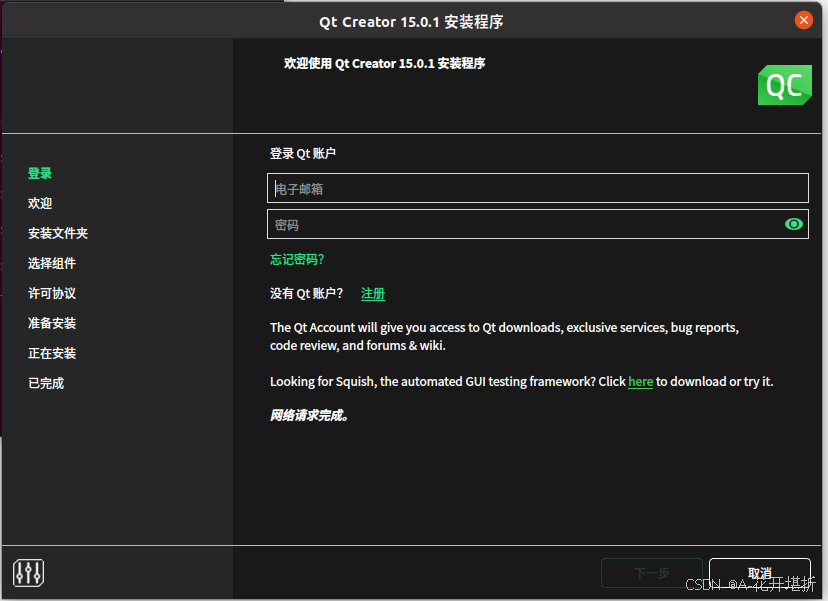Toggle password visibility with eye icon
This screenshot has width=828, height=601.
793,224
